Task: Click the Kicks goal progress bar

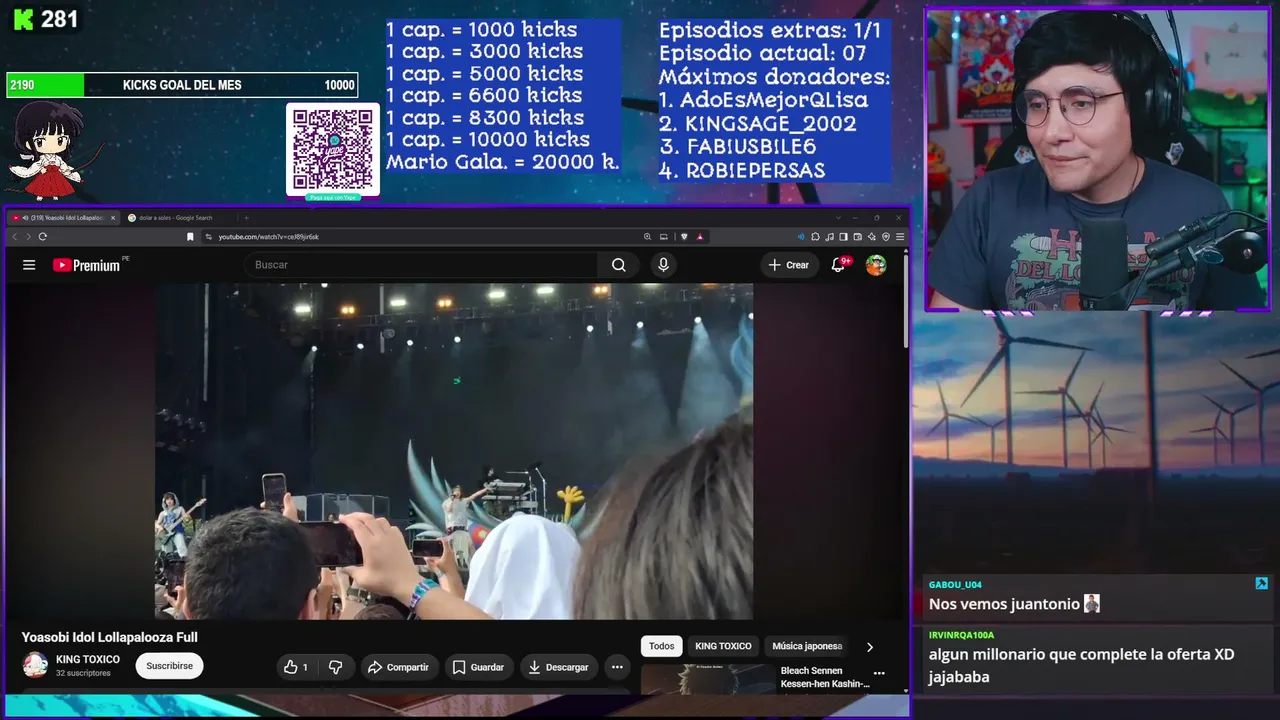Action: [x=182, y=85]
